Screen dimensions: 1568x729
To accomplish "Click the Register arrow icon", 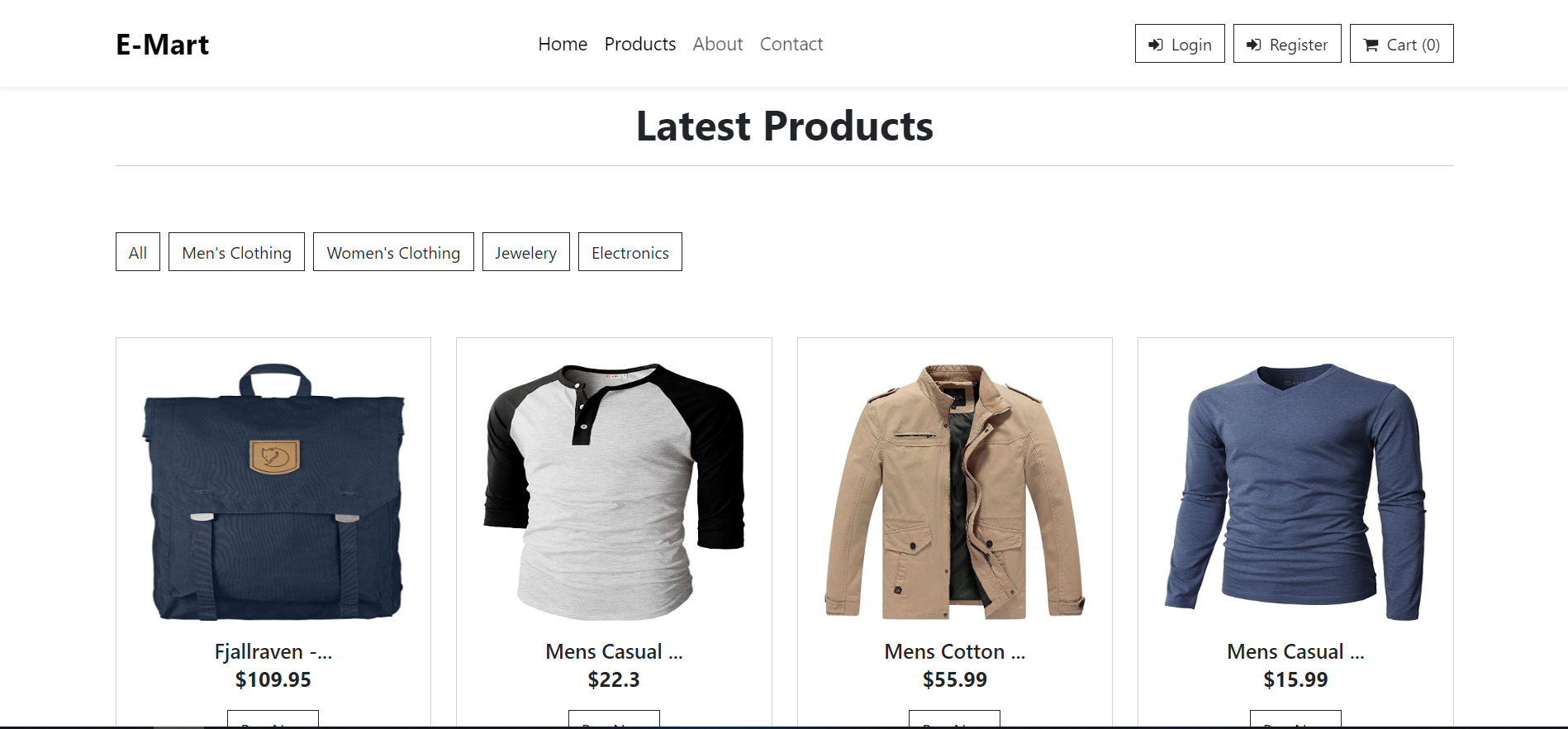I will click(1253, 45).
